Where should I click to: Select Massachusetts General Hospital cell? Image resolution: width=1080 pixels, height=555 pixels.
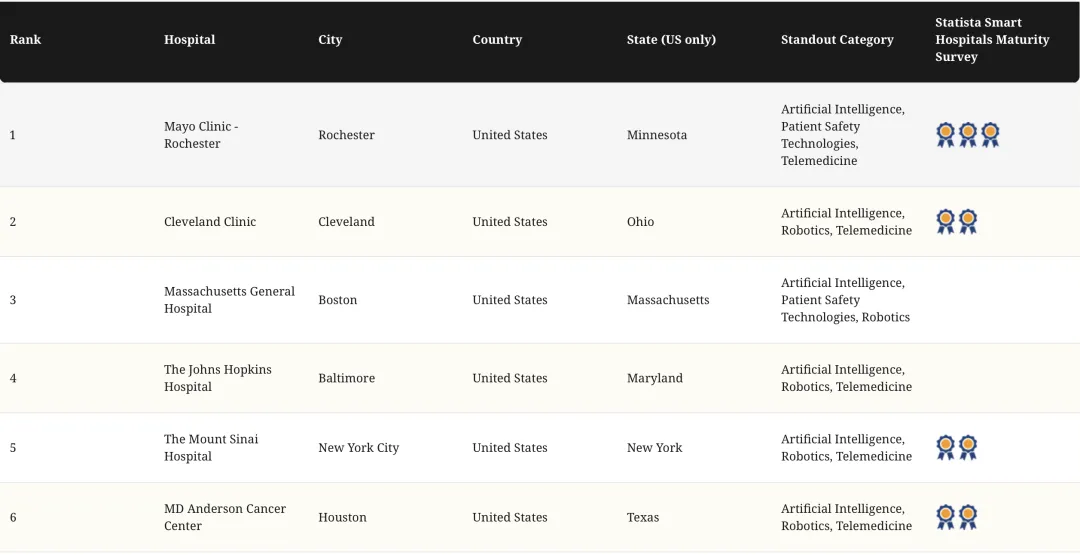pos(229,300)
